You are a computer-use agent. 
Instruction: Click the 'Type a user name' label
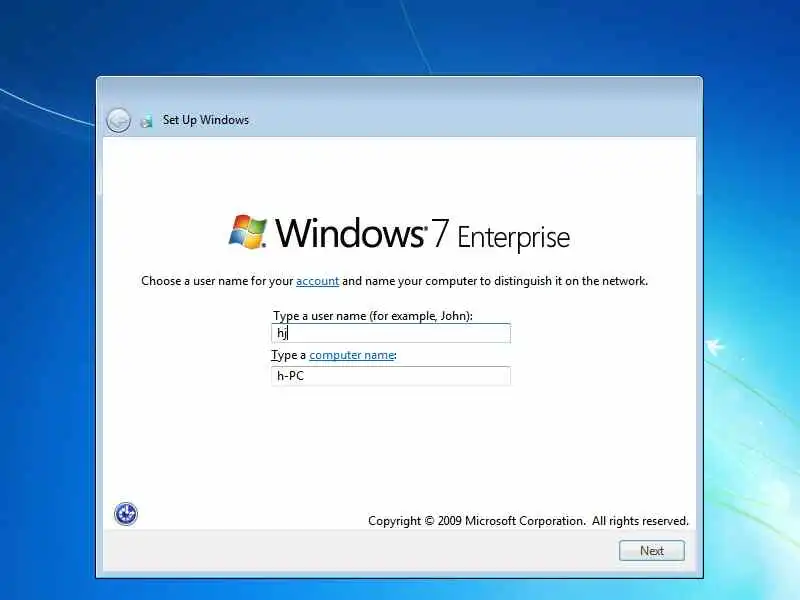(372, 316)
